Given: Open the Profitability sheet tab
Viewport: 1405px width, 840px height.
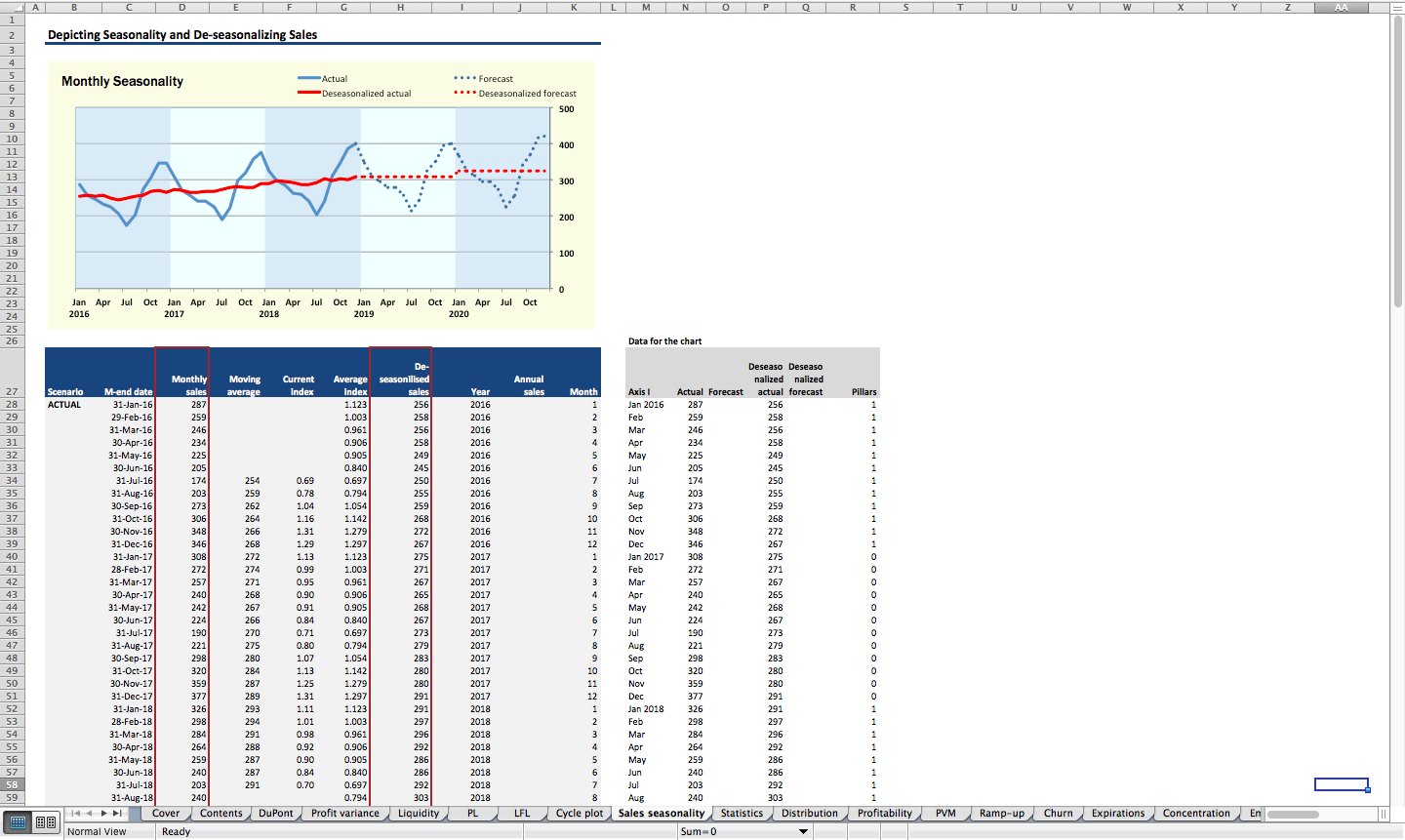Looking at the screenshot, I should [x=885, y=813].
